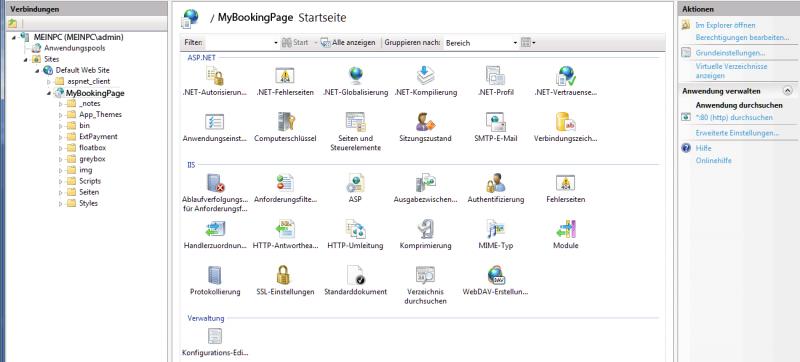Open the Sitzungszustand feature

click(x=426, y=127)
